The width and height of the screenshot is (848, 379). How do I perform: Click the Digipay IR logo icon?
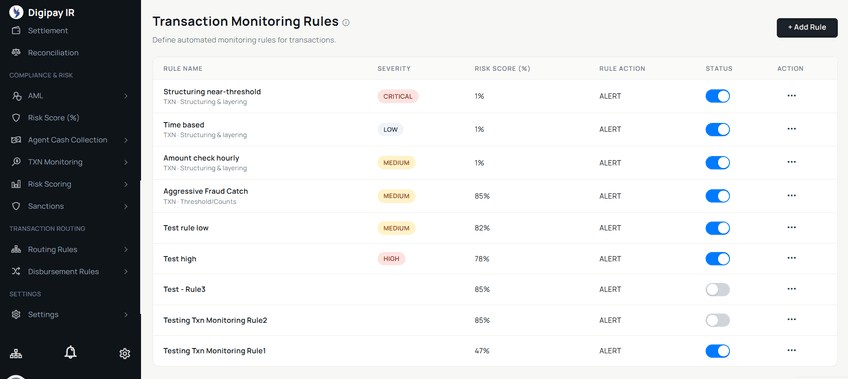click(16, 12)
